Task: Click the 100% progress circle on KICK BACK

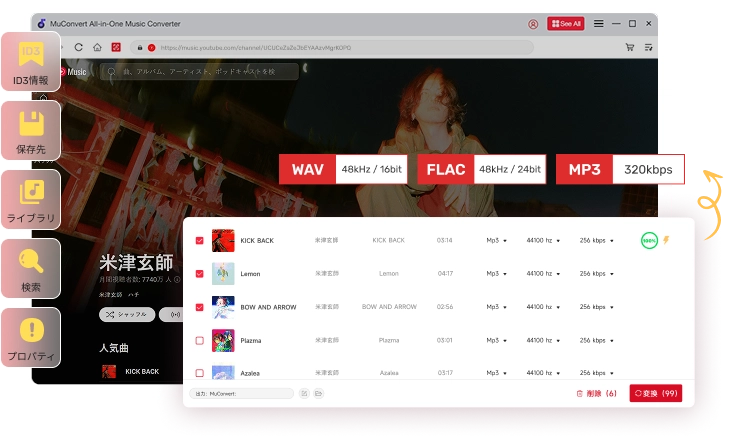Action: point(649,241)
